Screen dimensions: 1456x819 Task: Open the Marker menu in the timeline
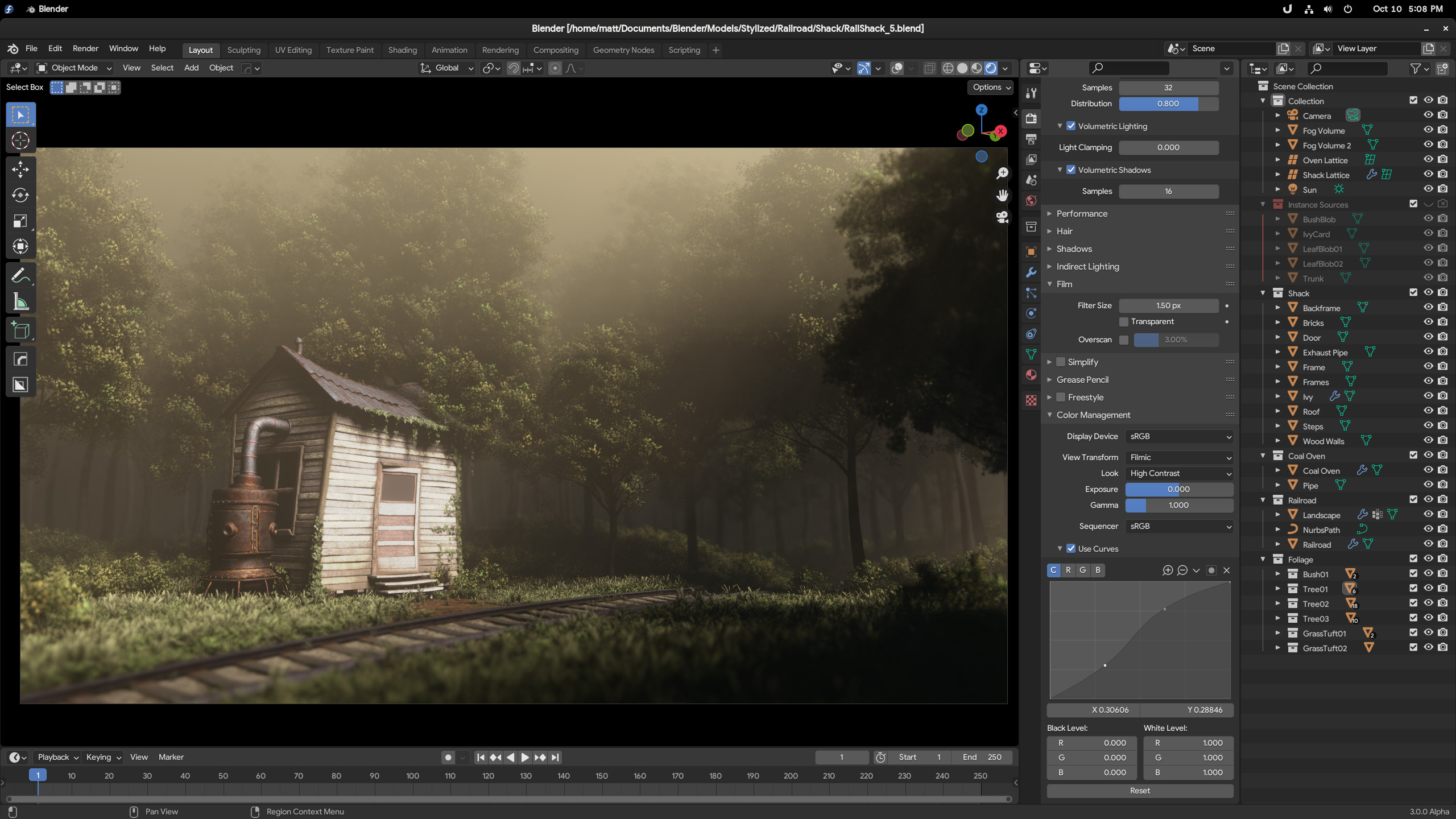[171, 758]
